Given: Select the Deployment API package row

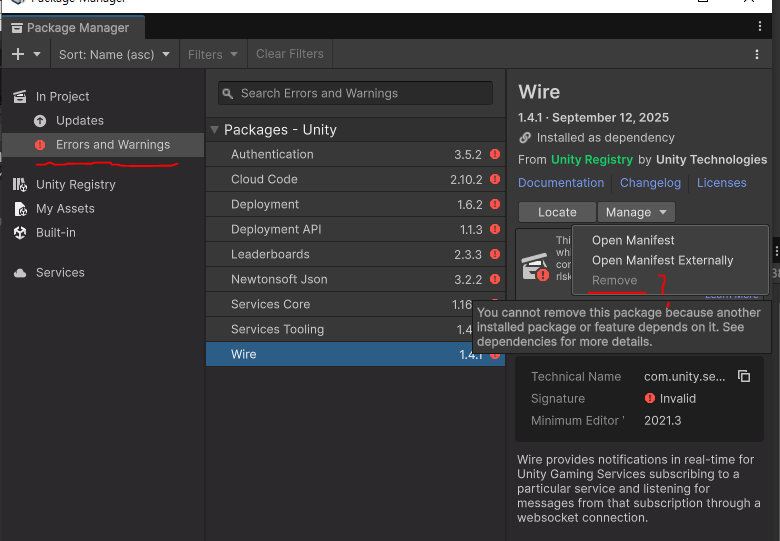Looking at the screenshot, I should [355, 229].
